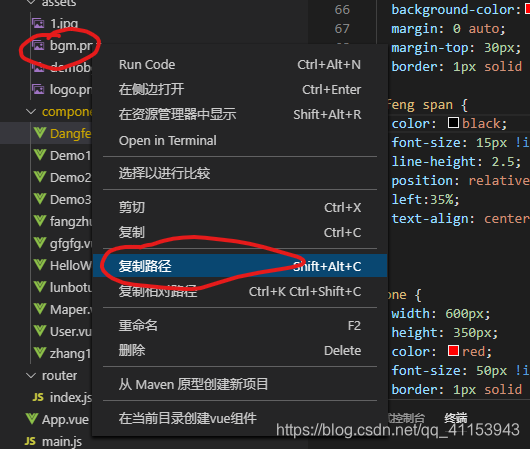The image size is (530, 449).
Task: Open index.js file name under router
Action: click(71, 398)
